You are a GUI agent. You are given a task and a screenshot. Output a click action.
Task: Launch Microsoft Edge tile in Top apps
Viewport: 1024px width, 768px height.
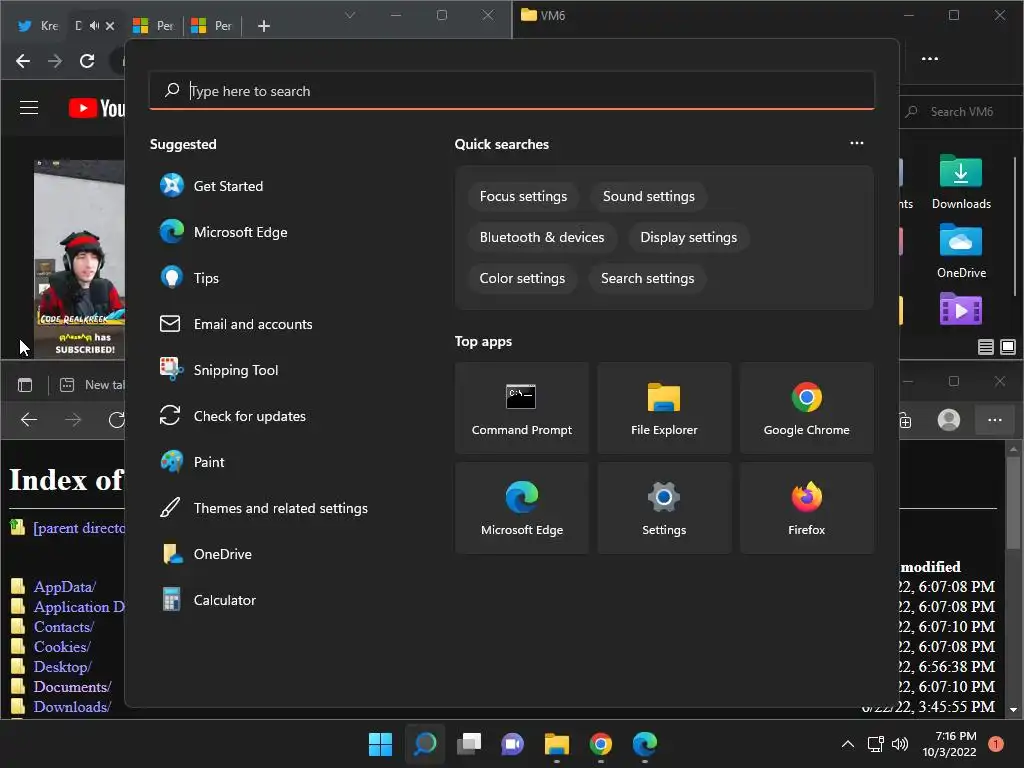click(x=521, y=508)
